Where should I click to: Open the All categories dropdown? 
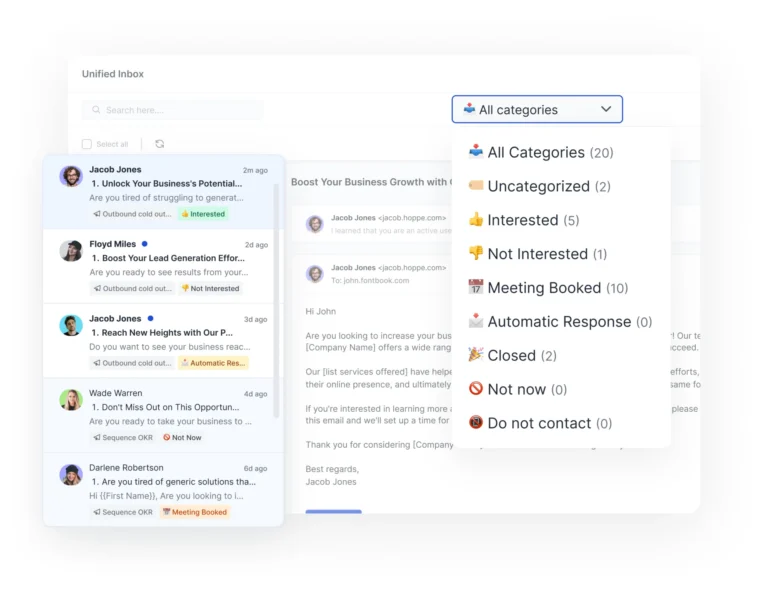coord(536,110)
